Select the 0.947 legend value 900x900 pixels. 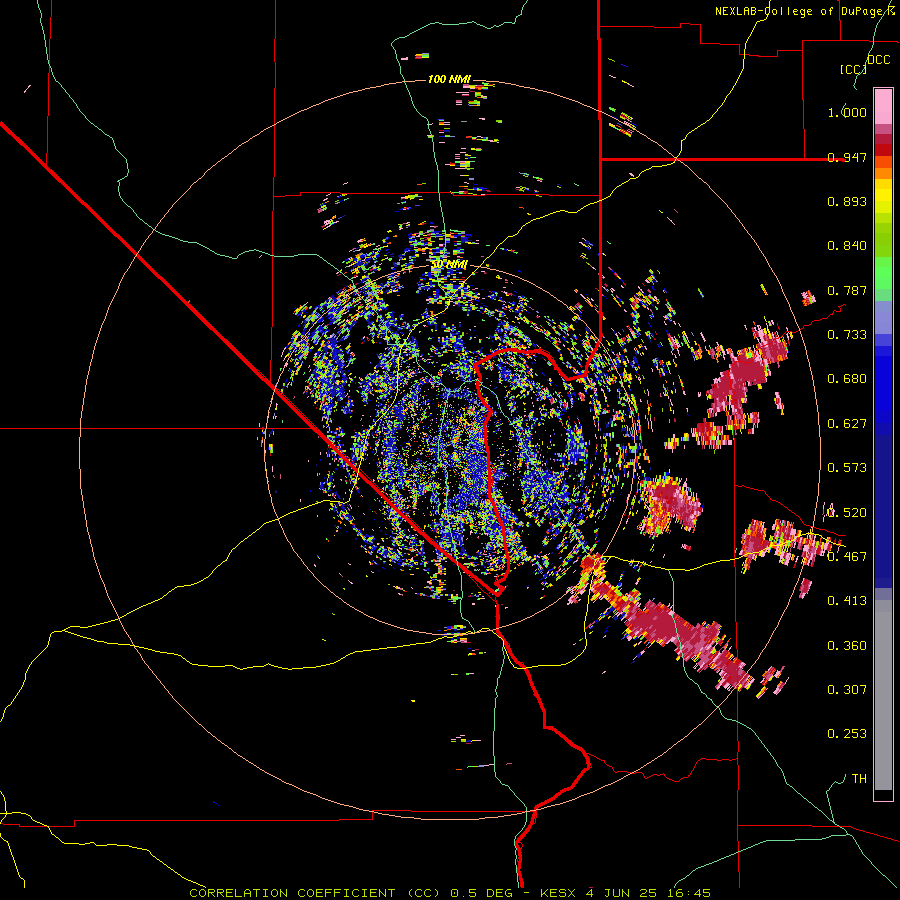click(847, 157)
